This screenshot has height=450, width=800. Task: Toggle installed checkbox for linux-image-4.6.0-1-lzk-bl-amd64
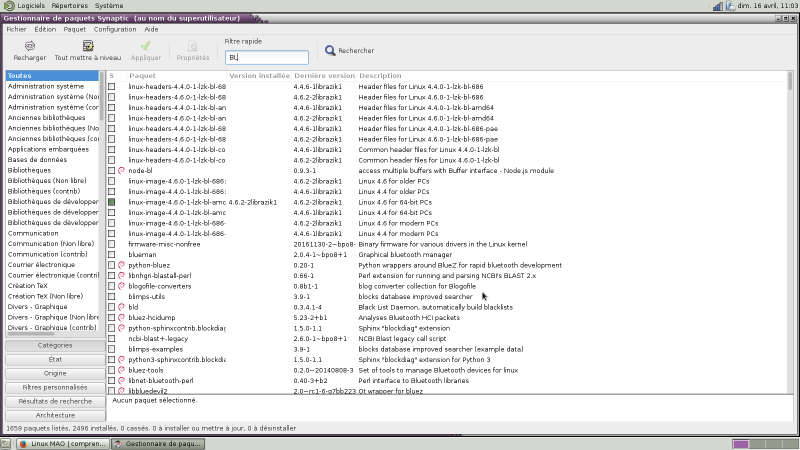pos(112,202)
